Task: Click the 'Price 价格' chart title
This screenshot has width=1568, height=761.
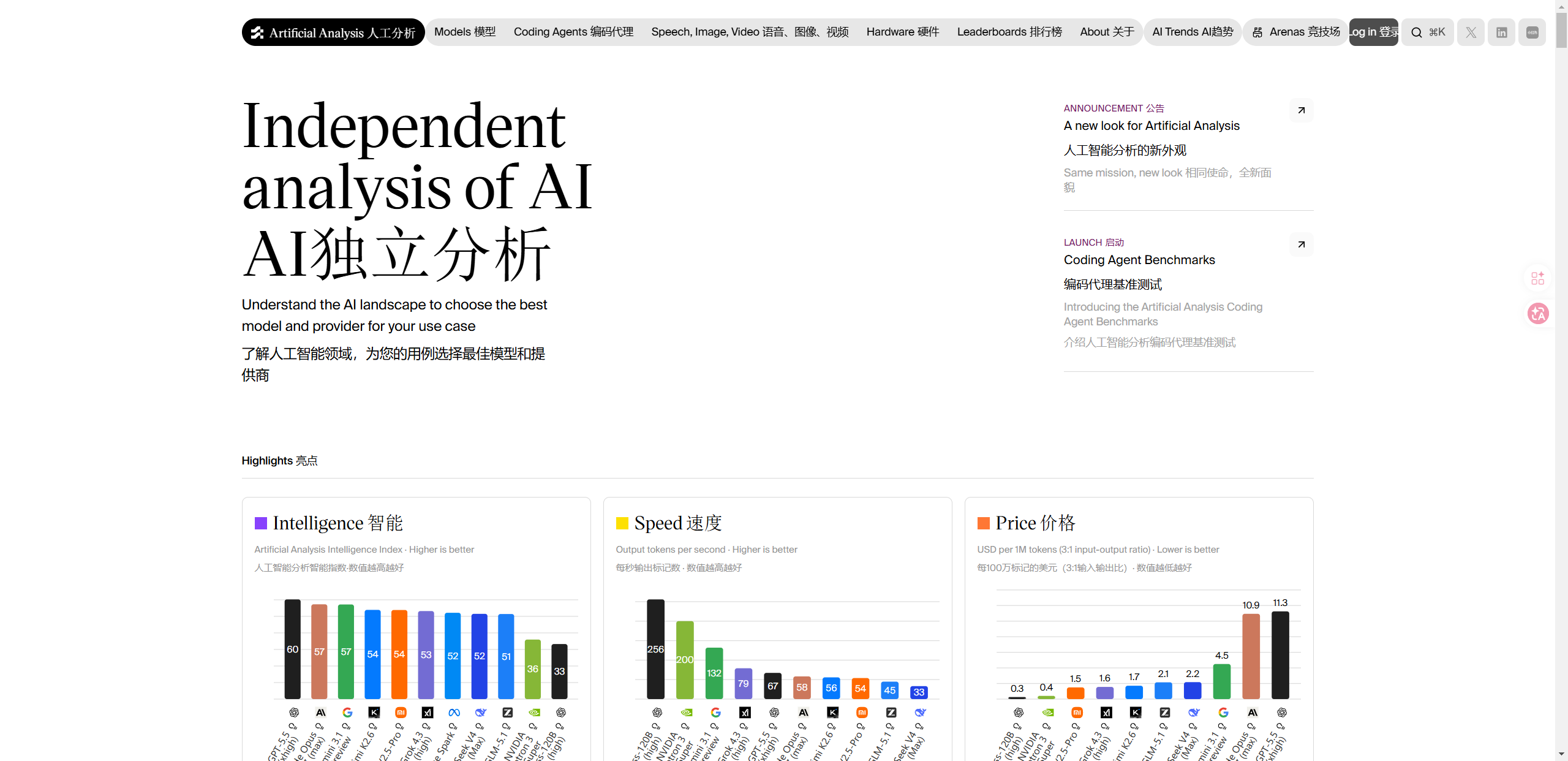Action: 1035,523
